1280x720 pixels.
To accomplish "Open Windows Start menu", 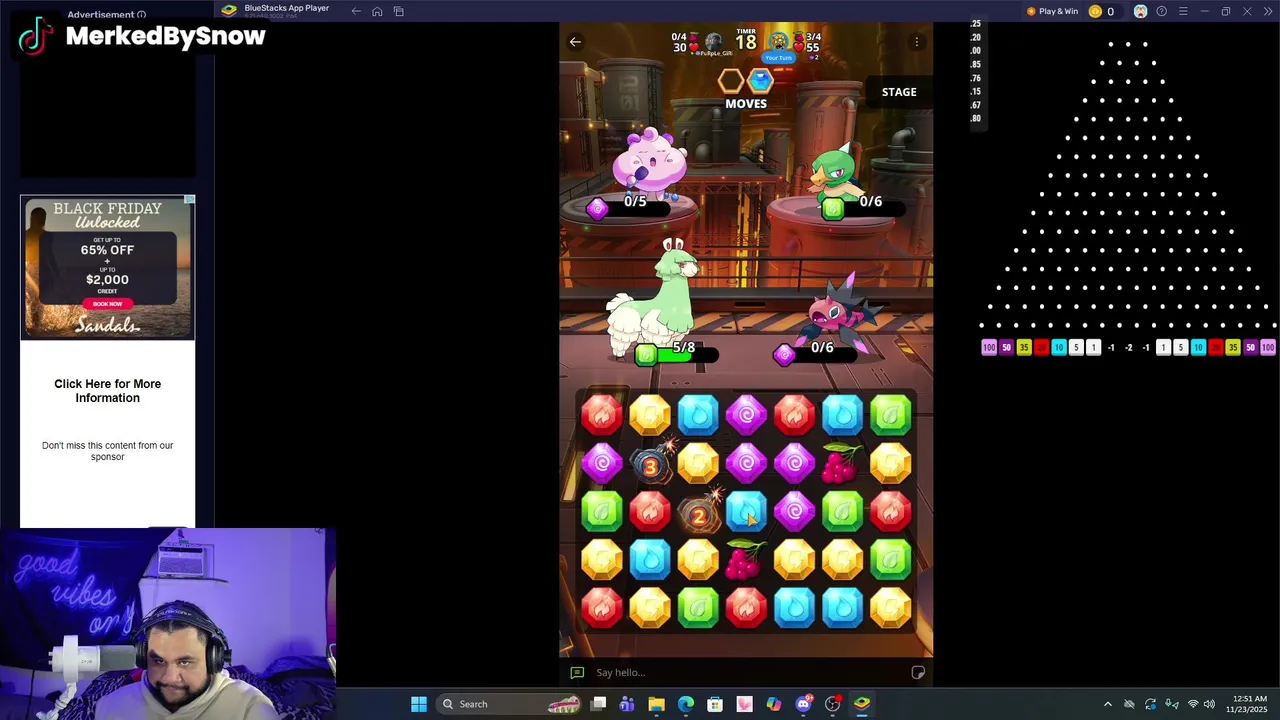I will pos(419,704).
